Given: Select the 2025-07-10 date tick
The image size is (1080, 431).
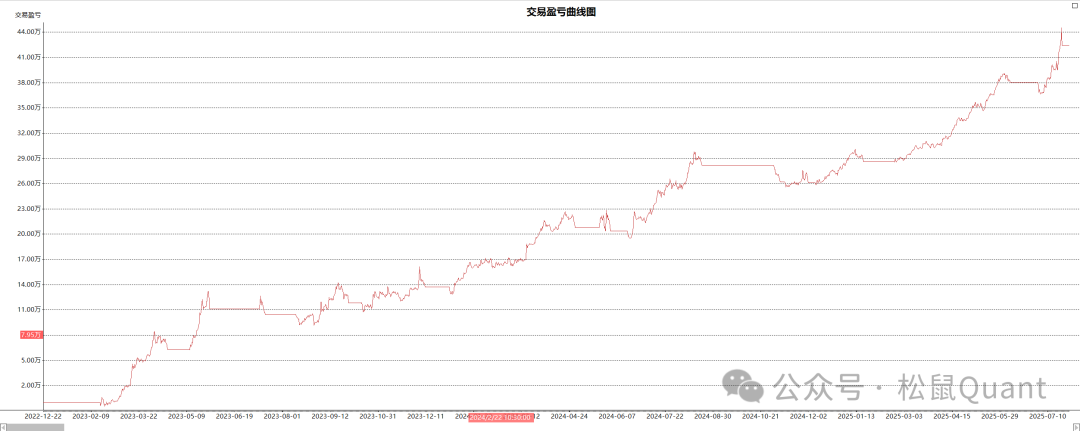Looking at the screenshot, I should coord(1049,416).
